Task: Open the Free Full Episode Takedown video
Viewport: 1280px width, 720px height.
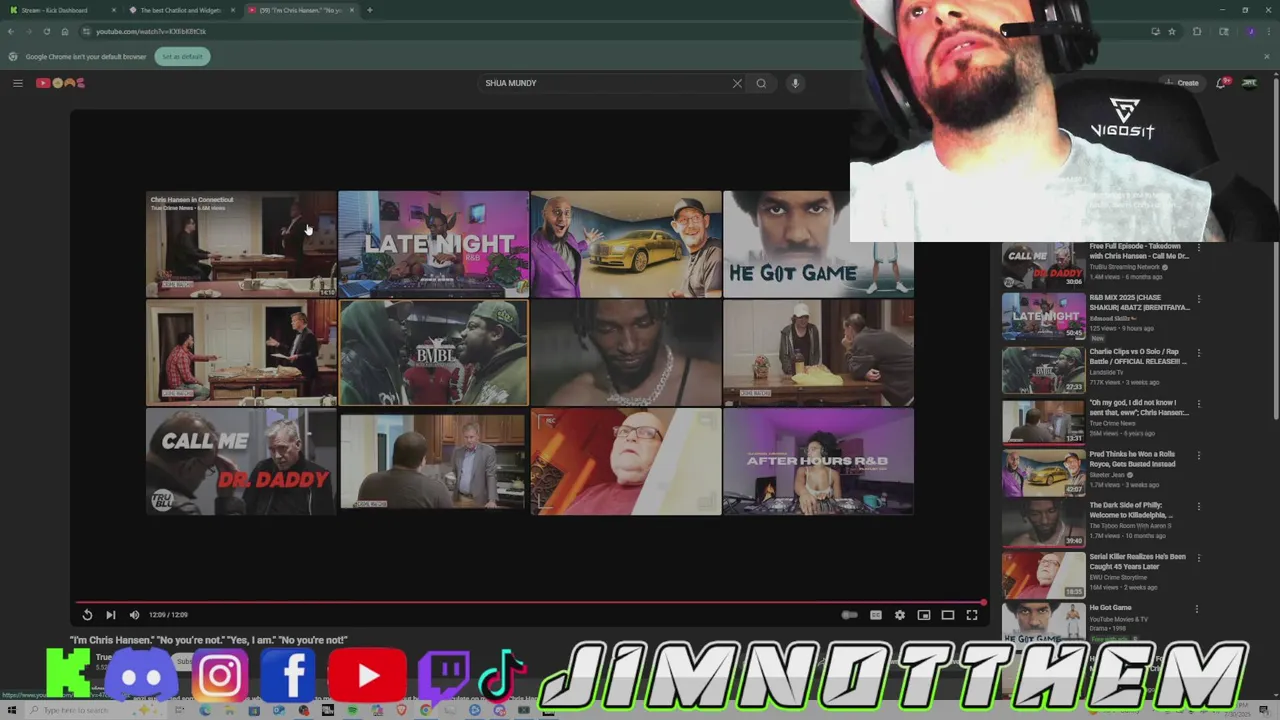Action: (1139, 251)
